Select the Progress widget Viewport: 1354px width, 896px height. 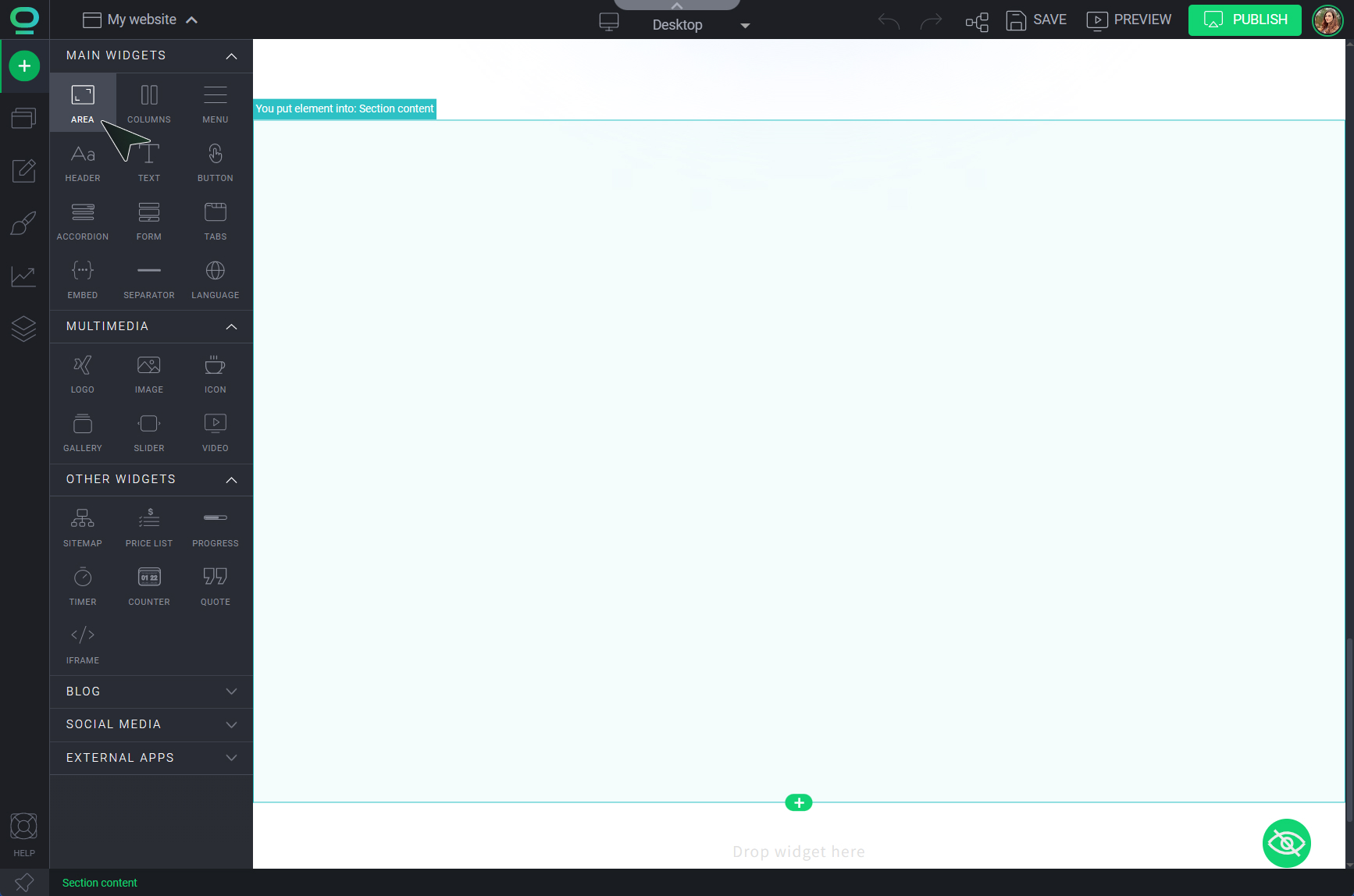pyautogui.click(x=216, y=528)
